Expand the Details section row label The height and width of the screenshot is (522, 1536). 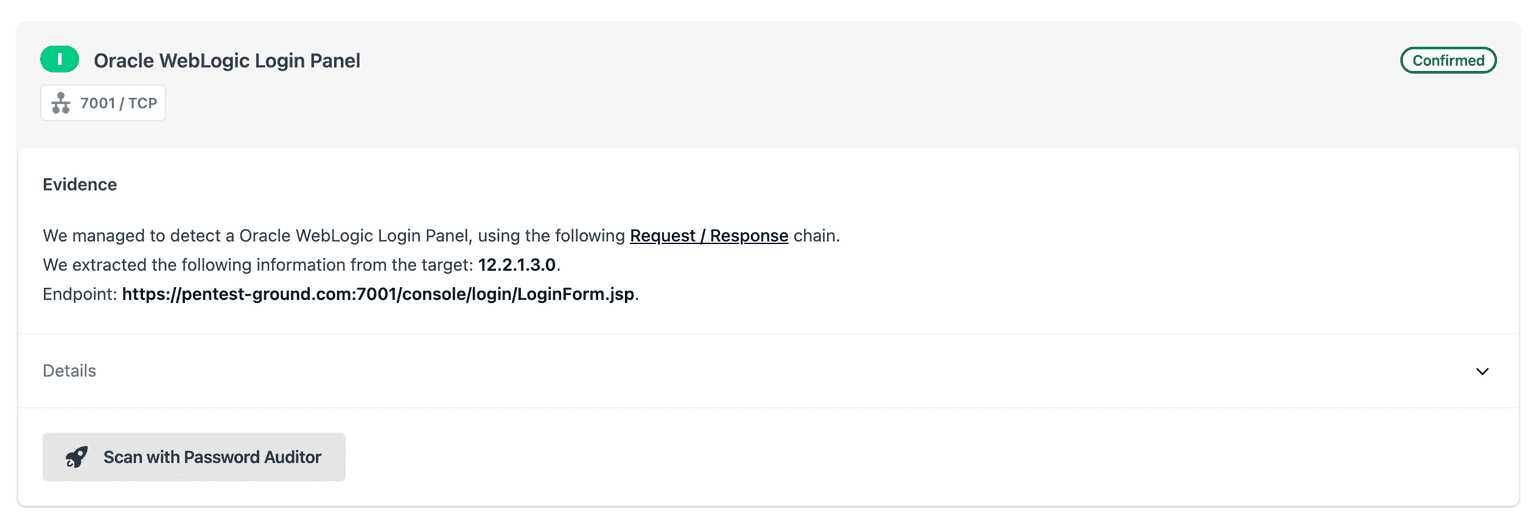coord(69,371)
